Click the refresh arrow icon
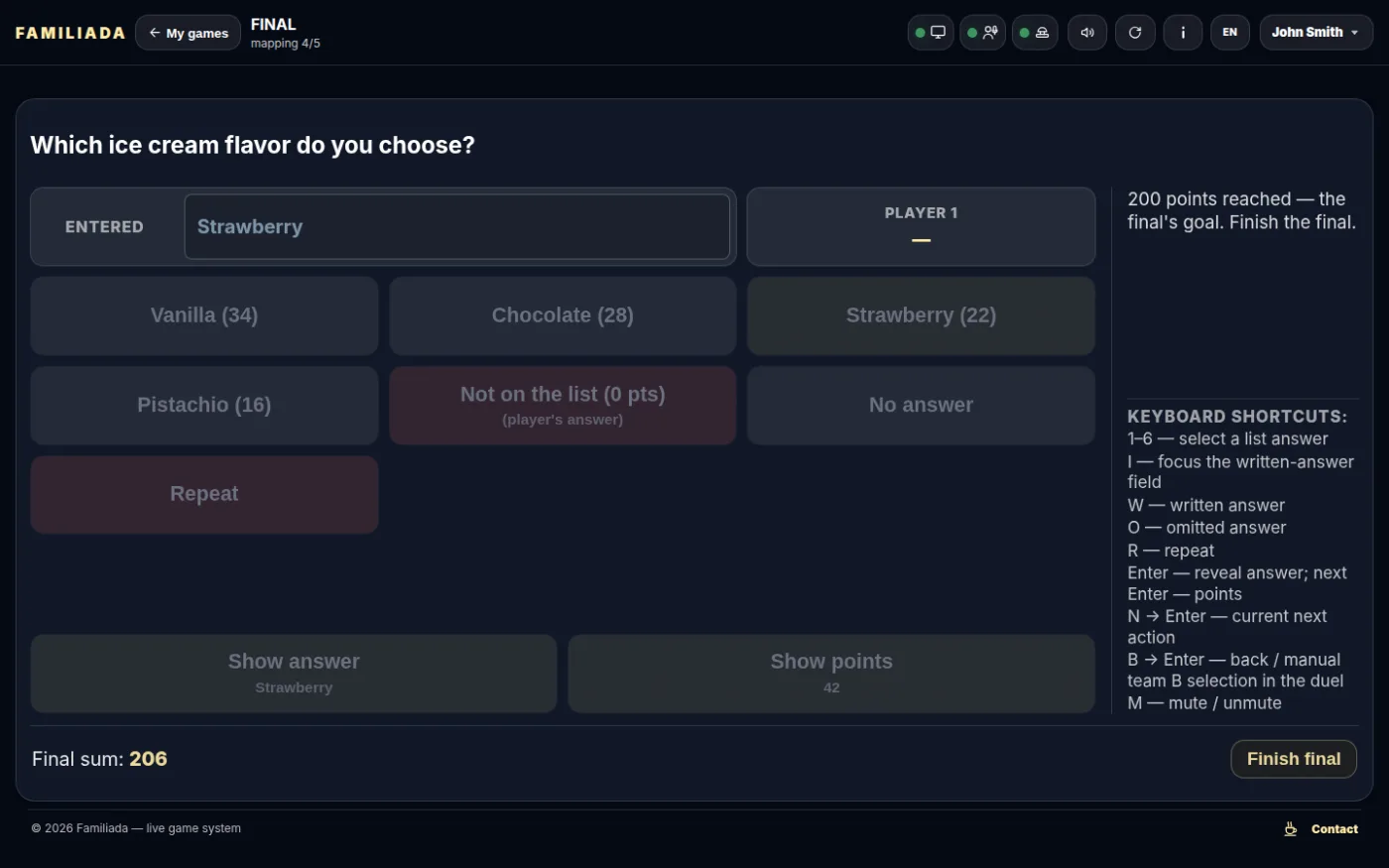Viewport: 1389px width, 868px height. pos(1135,33)
